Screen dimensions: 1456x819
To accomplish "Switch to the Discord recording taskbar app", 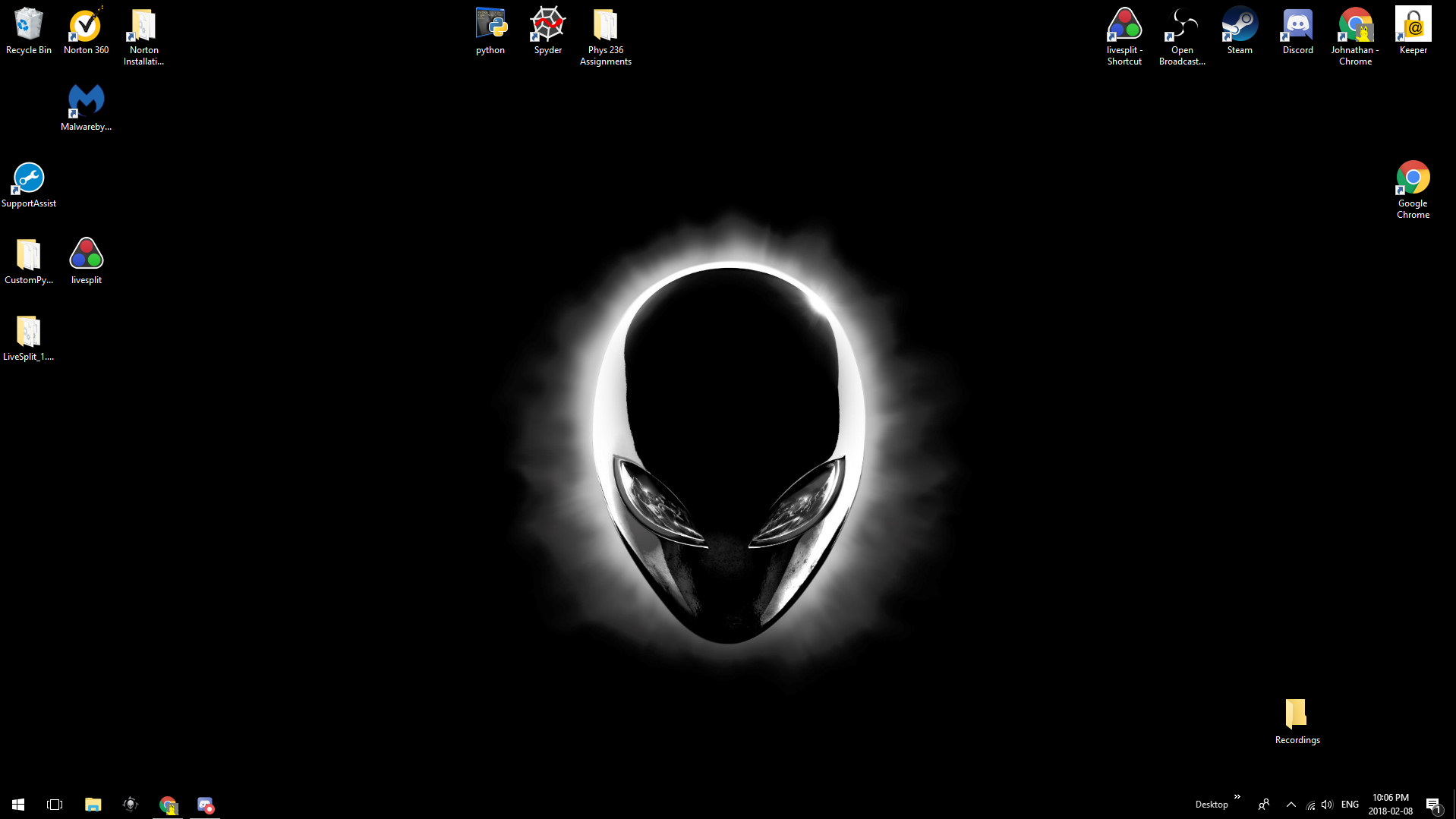I will tap(205, 805).
